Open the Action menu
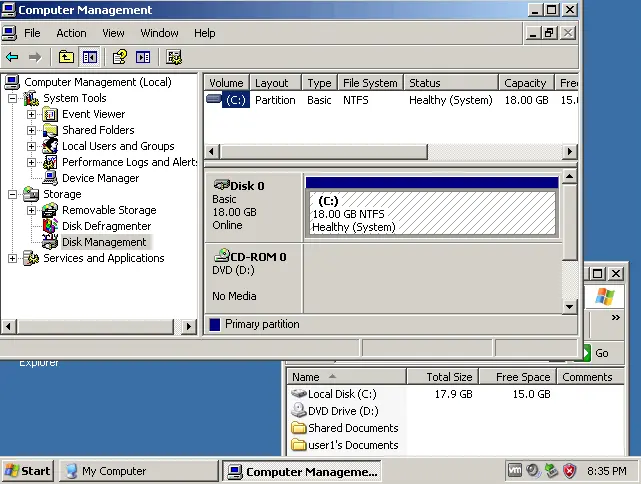 (x=71, y=33)
